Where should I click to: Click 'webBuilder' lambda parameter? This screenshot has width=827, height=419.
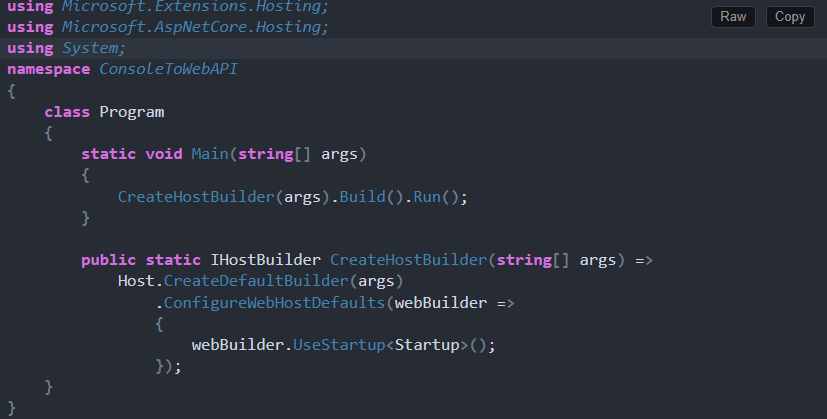[x=440, y=302]
